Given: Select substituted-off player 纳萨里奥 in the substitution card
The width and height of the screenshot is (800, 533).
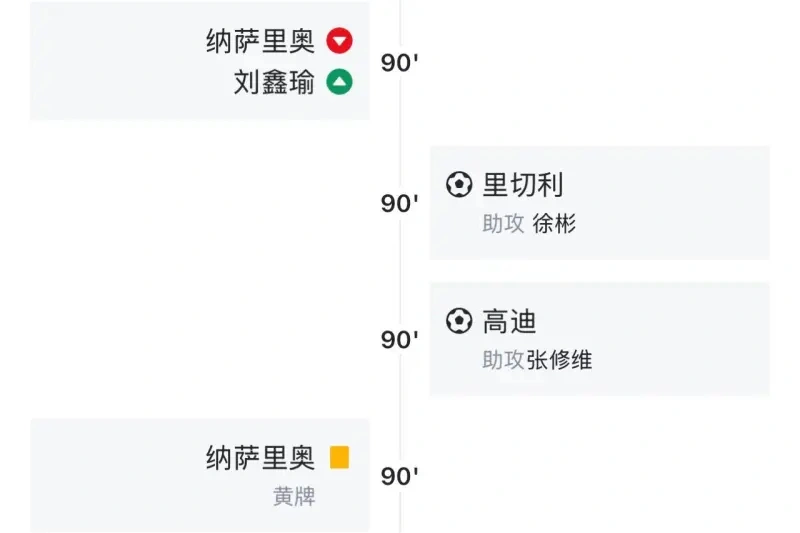Looking at the screenshot, I should 260,41.
